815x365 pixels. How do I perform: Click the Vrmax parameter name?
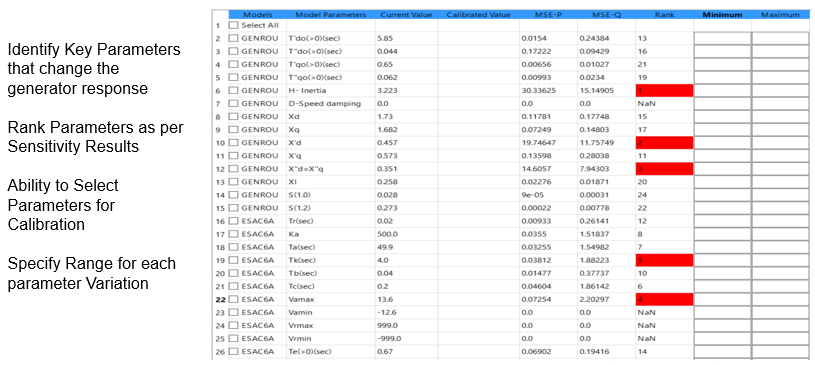(x=299, y=325)
